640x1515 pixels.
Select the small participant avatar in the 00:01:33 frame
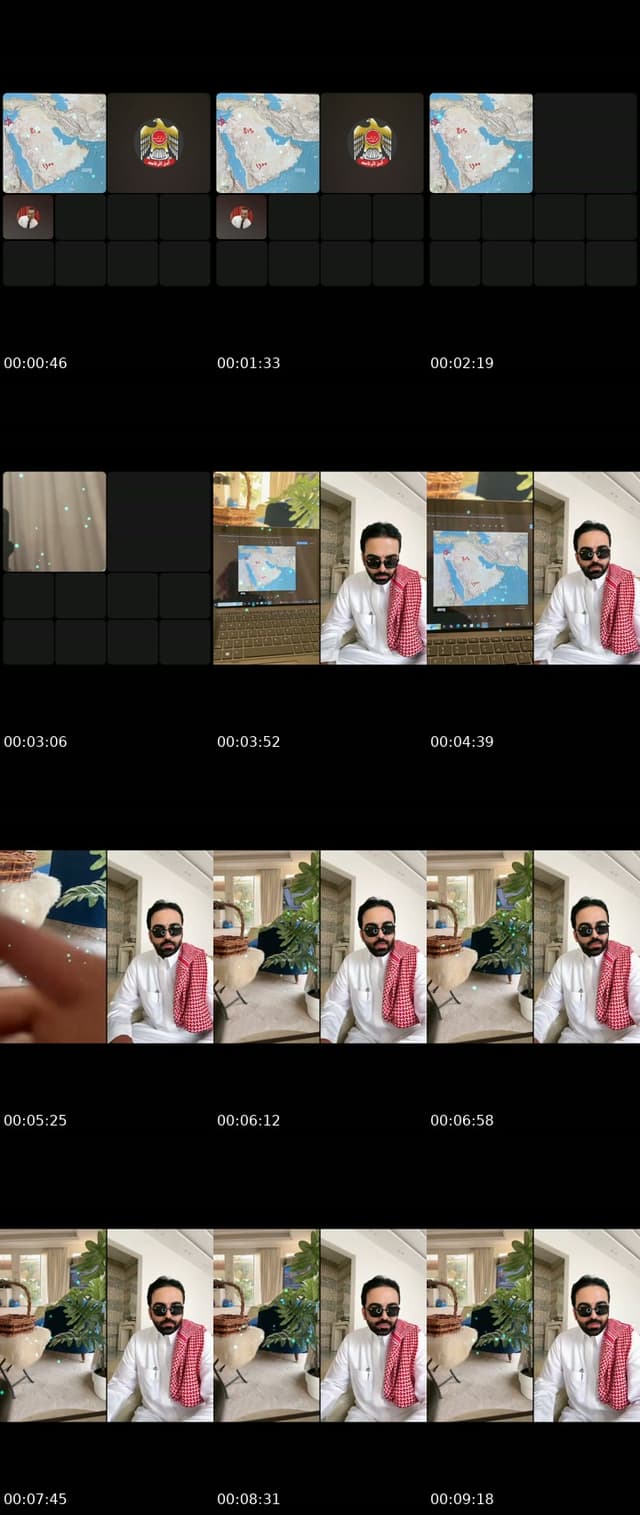click(241, 217)
